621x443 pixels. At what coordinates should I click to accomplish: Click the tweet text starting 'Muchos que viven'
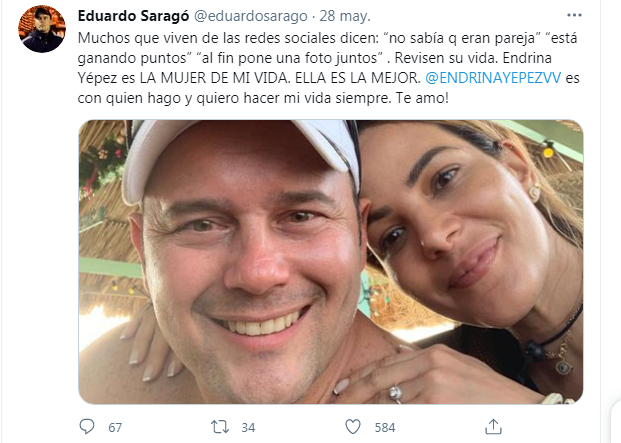click(x=328, y=68)
